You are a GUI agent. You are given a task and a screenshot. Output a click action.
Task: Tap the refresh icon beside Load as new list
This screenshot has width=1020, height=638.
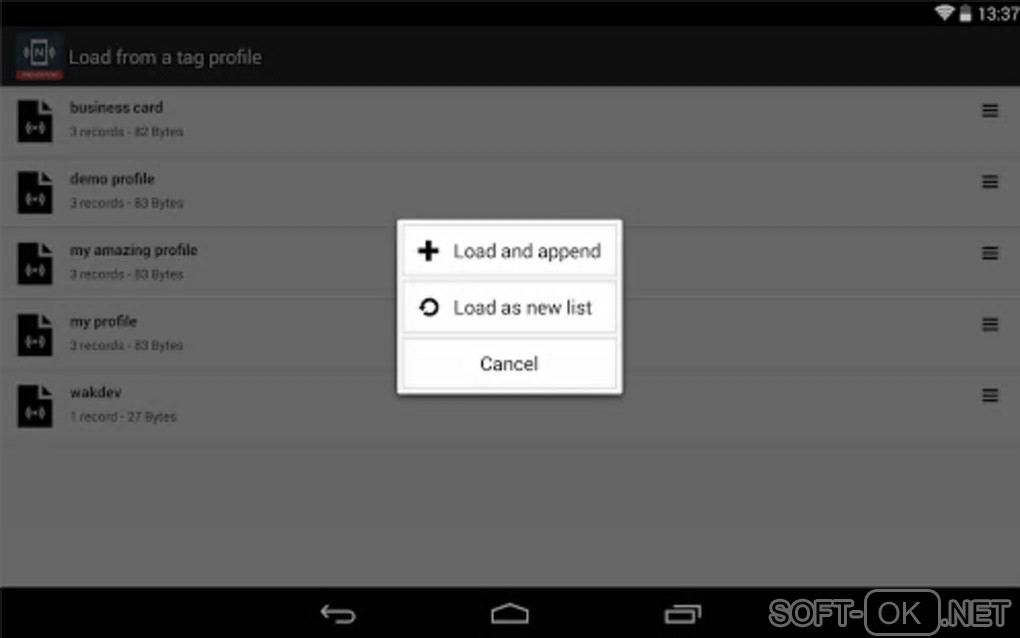click(x=429, y=307)
